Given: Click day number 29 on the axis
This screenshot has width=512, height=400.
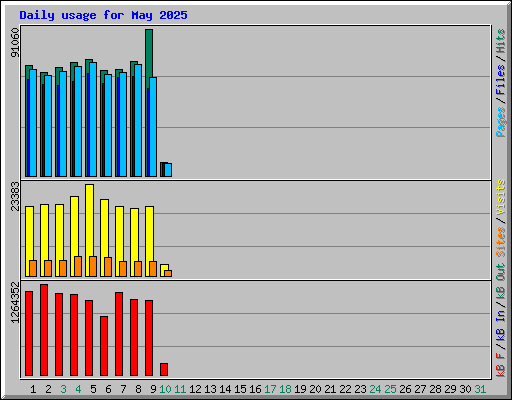Looking at the screenshot, I should click(x=450, y=389).
